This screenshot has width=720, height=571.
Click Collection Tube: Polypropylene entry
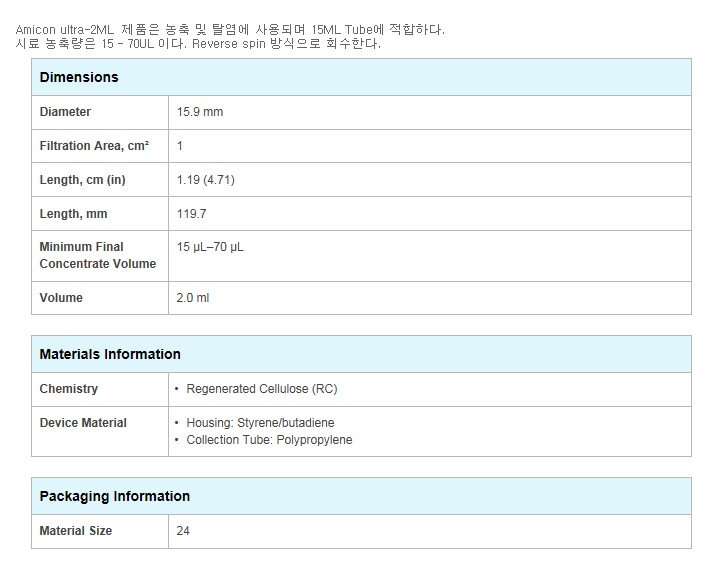[269, 440]
